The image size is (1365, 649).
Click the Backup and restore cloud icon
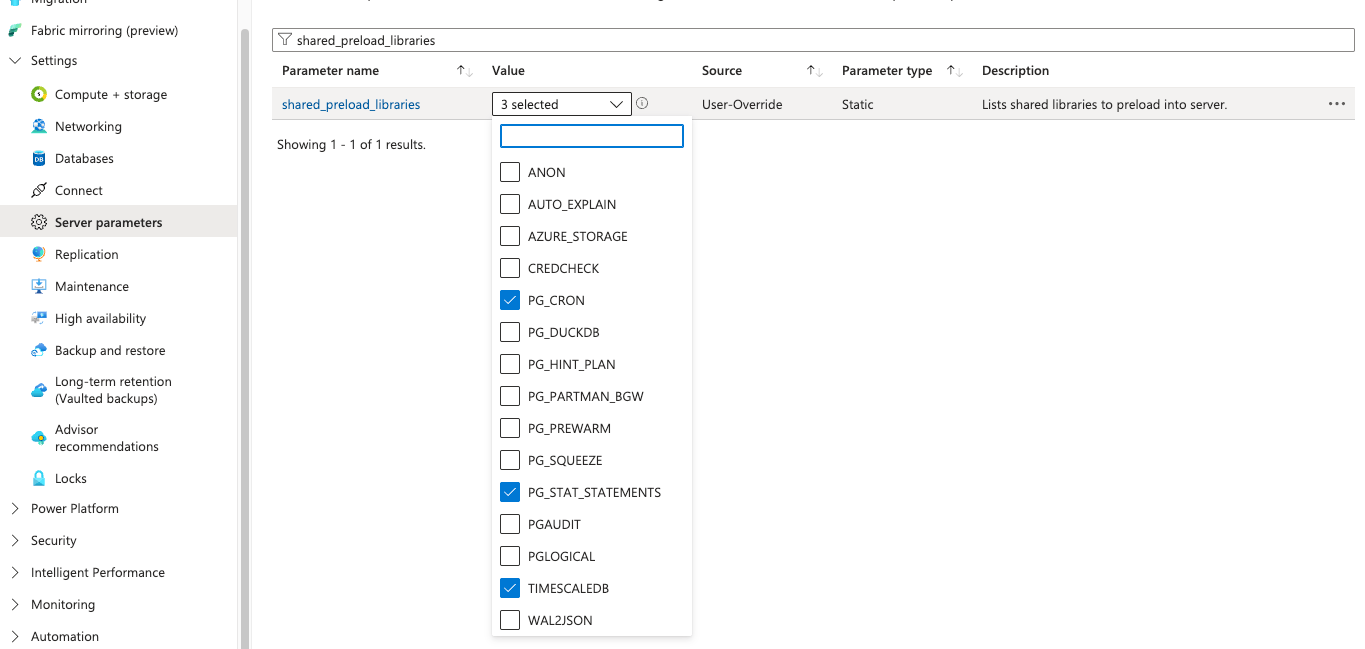[39, 351]
